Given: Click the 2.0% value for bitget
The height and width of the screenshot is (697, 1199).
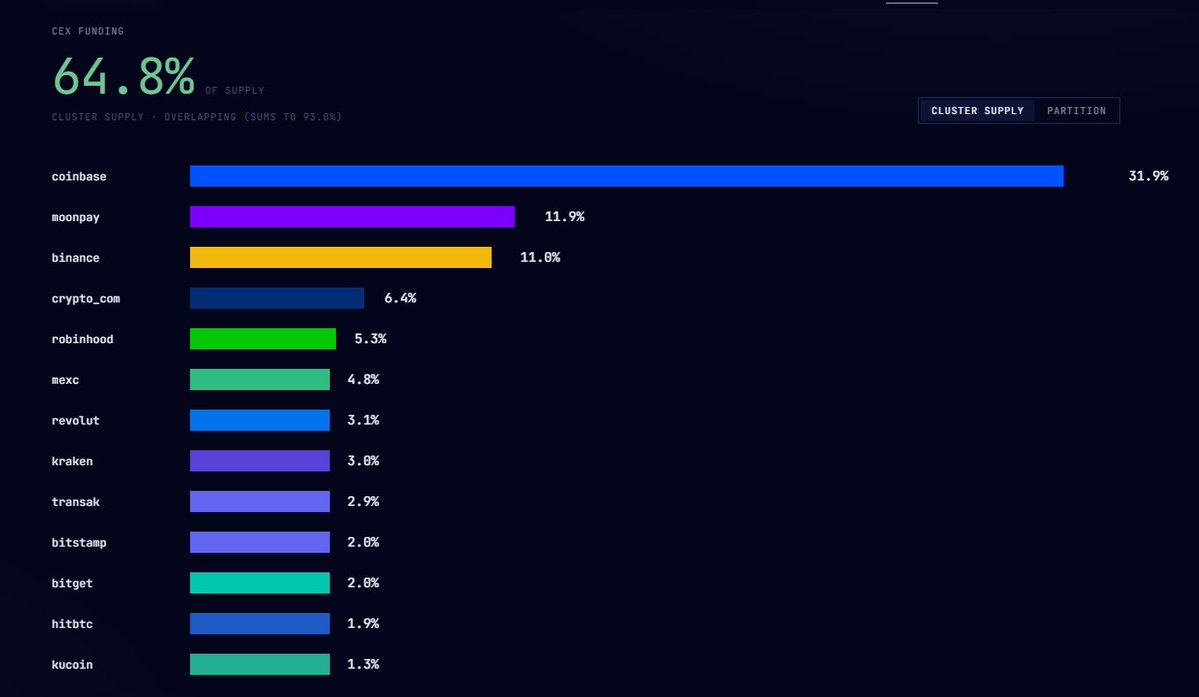Looking at the screenshot, I should click(x=363, y=582).
